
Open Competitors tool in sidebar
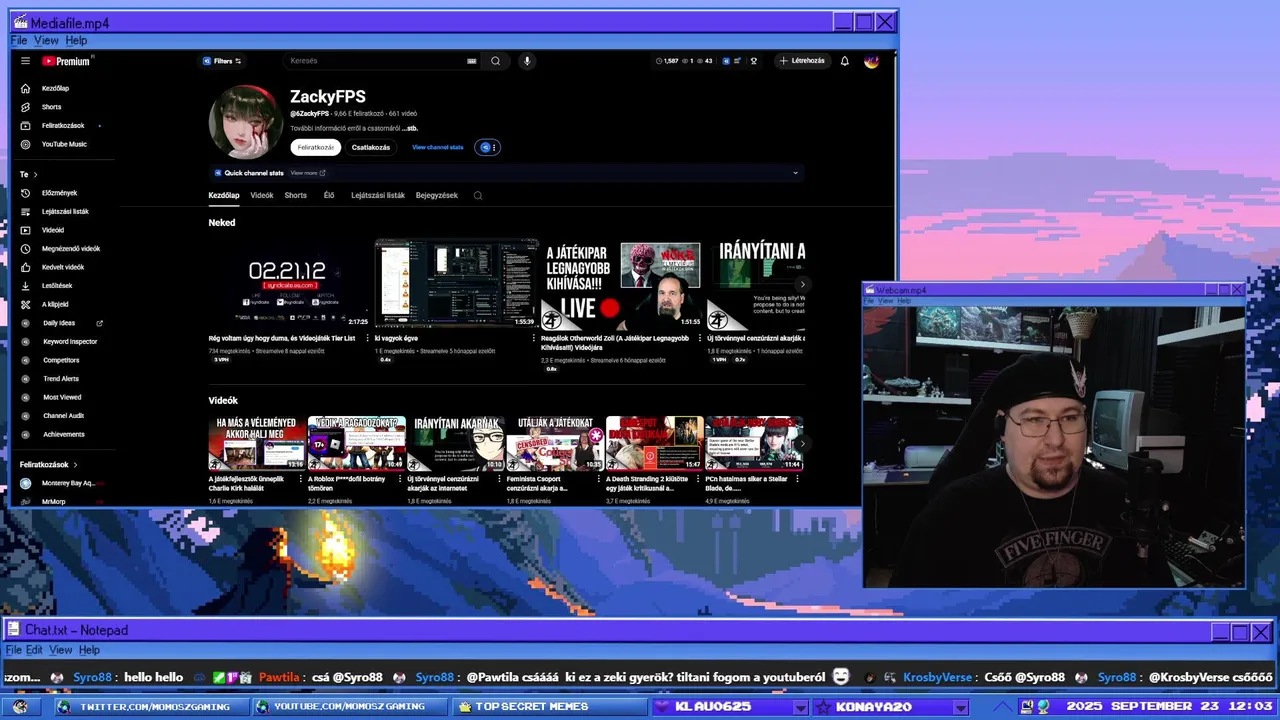pos(61,360)
